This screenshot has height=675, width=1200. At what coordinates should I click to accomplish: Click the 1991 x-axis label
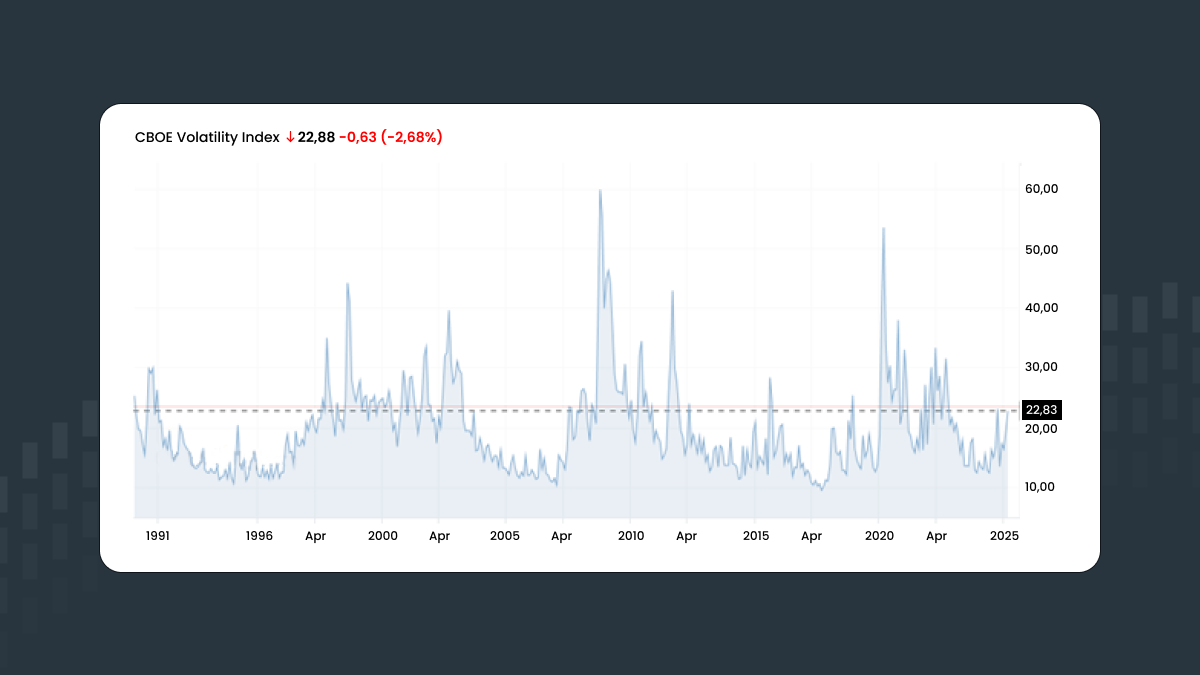point(157,536)
